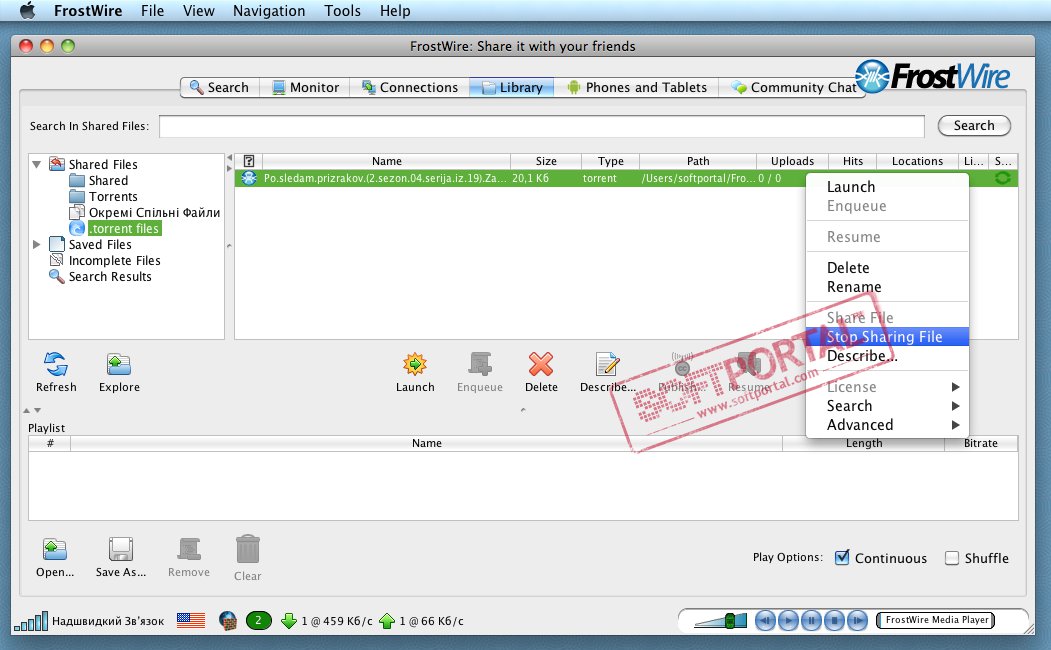This screenshot has width=1051, height=650.
Task: Enable the Shuffle checkbox
Action: (952, 558)
